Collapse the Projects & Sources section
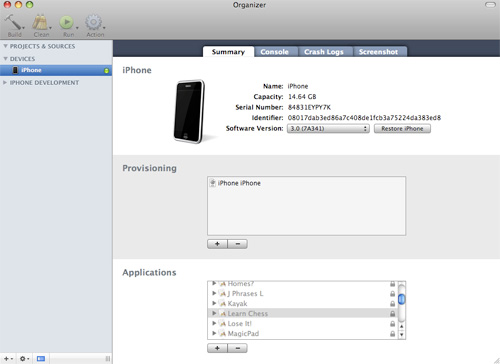The height and width of the screenshot is (364, 500). 5,46
